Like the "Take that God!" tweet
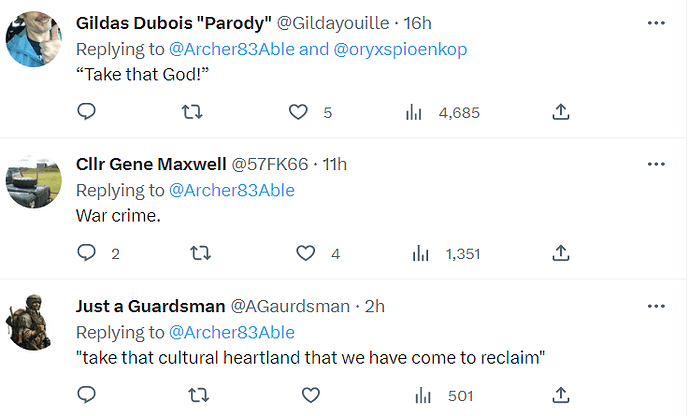 click(298, 113)
